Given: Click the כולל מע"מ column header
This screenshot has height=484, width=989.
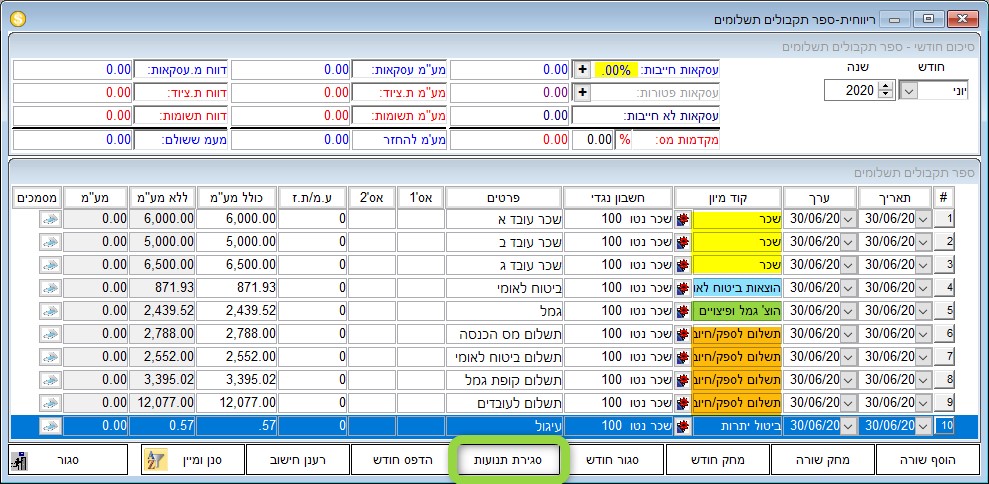Looking at the screenshot, I should pos(237,198).
